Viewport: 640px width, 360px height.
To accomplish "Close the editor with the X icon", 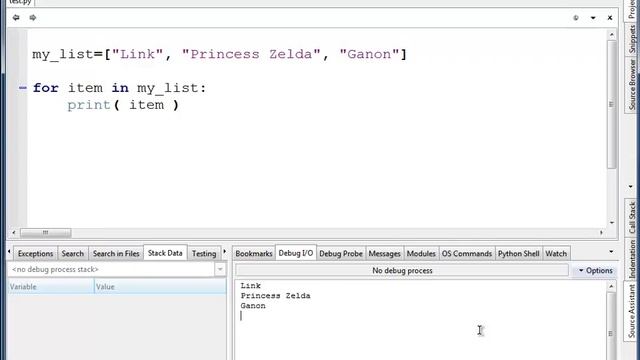I will click(x=610, y=18).
